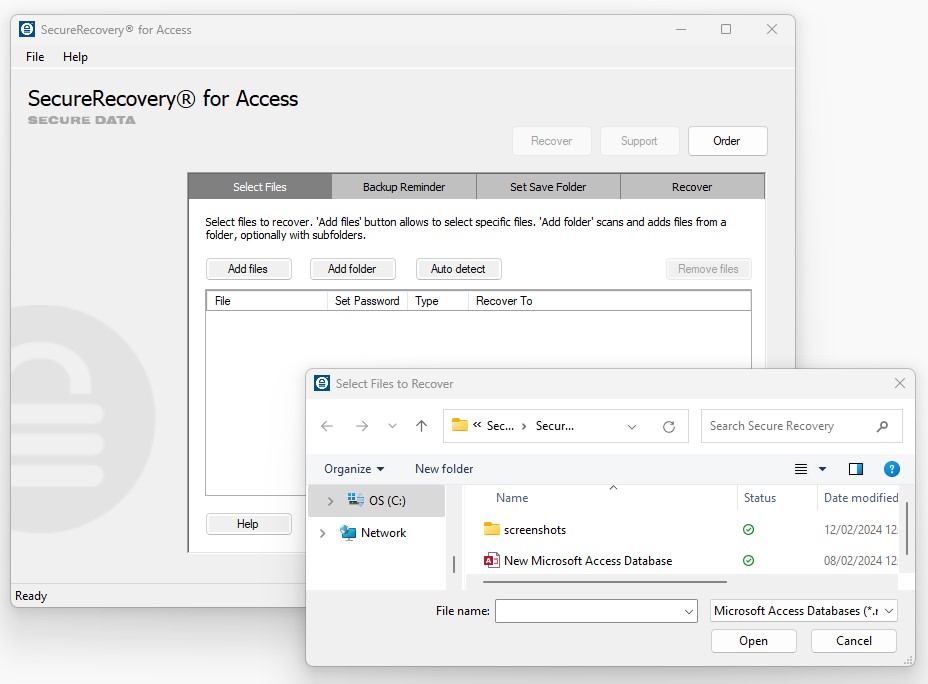
Task: Click the refresh icon in the address bar
Action: point(669,425)
